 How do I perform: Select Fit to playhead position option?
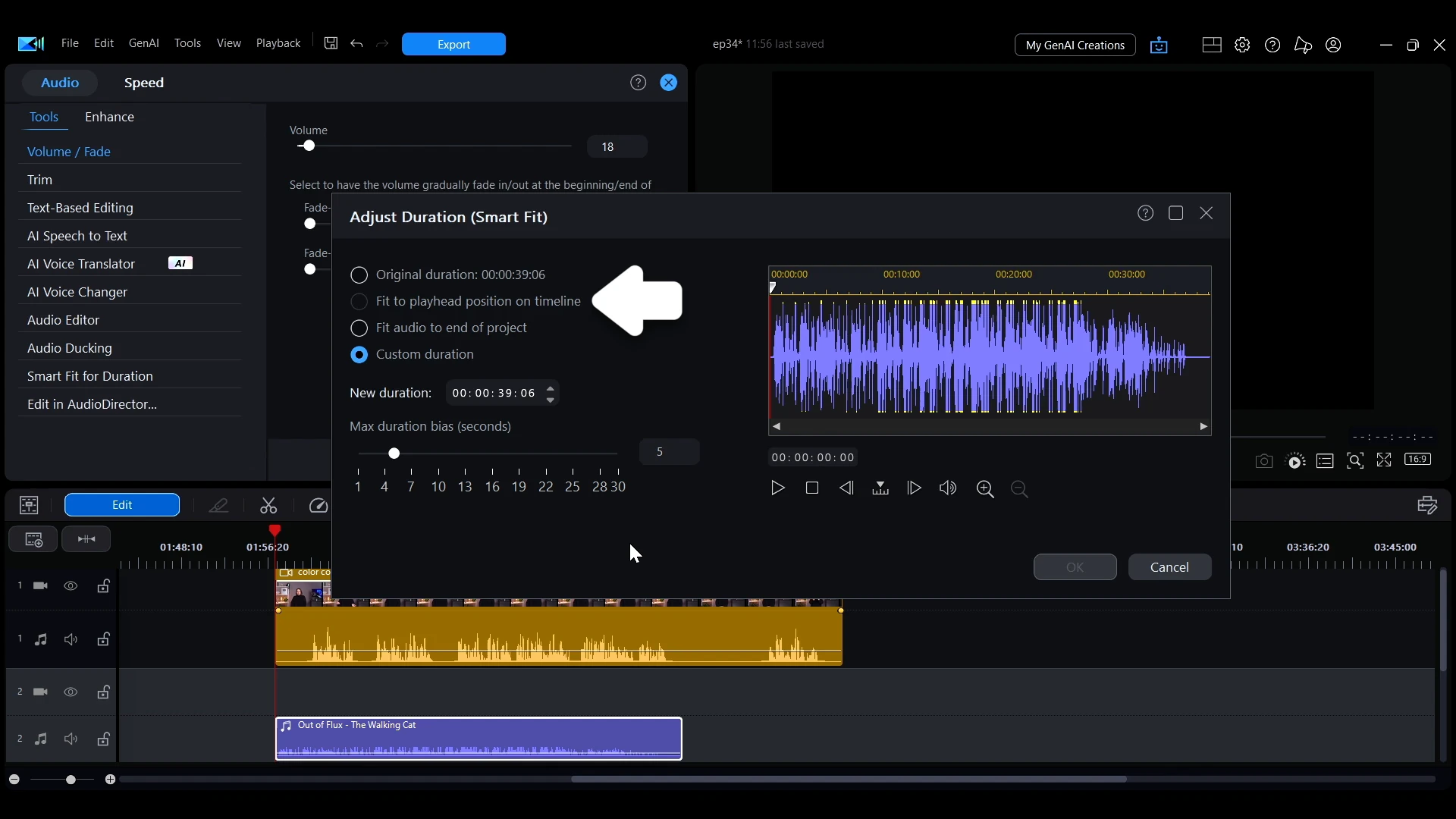(x=359, y=302)
